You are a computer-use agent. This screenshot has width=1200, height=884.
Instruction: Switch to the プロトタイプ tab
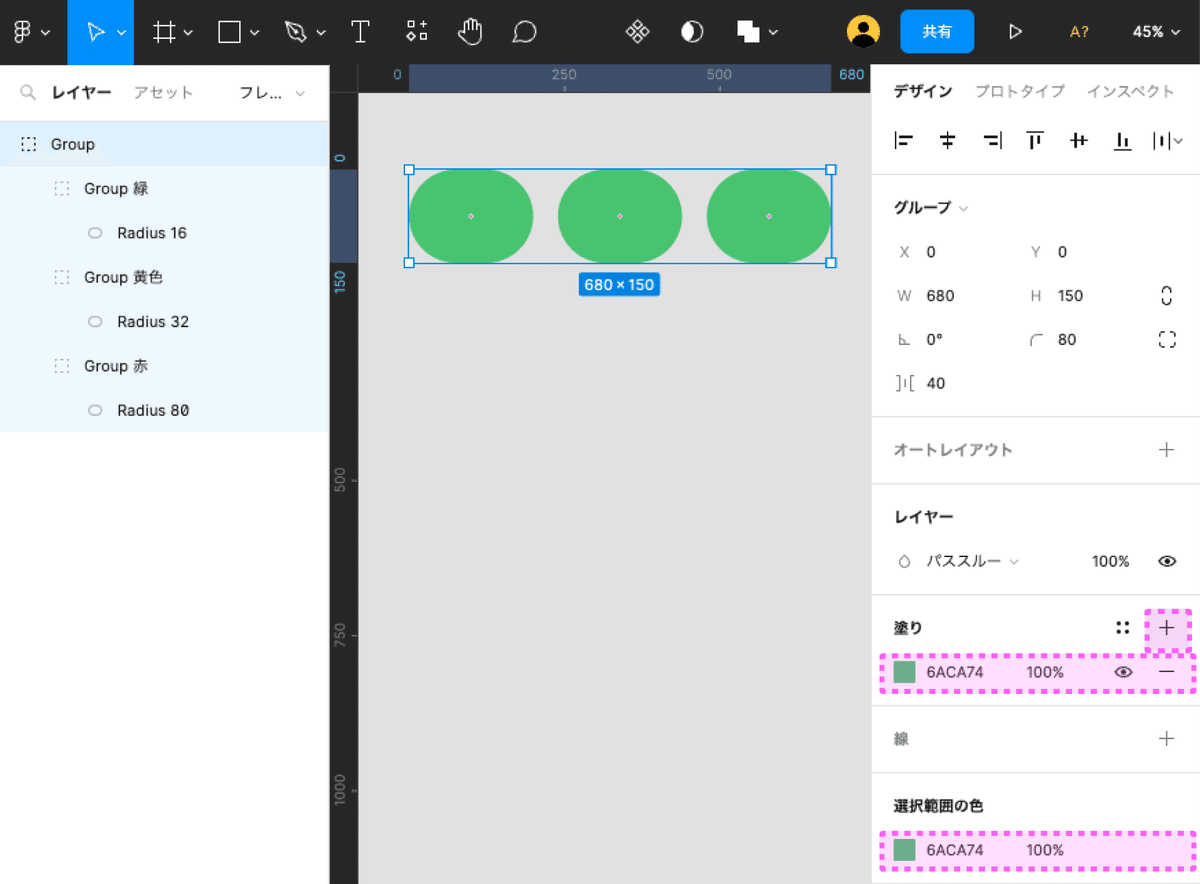(x=1020, y=91)
